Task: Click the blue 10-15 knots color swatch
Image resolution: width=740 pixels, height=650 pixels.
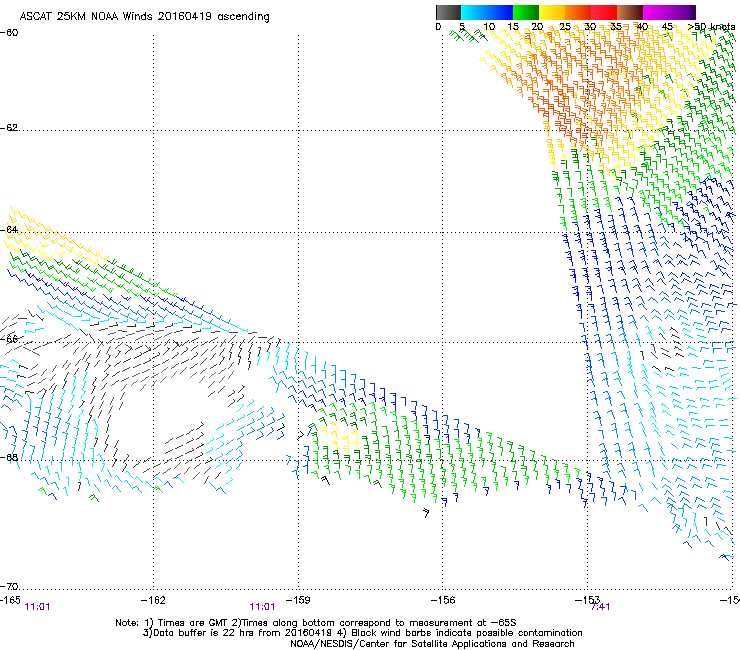Action: point(500,12)
